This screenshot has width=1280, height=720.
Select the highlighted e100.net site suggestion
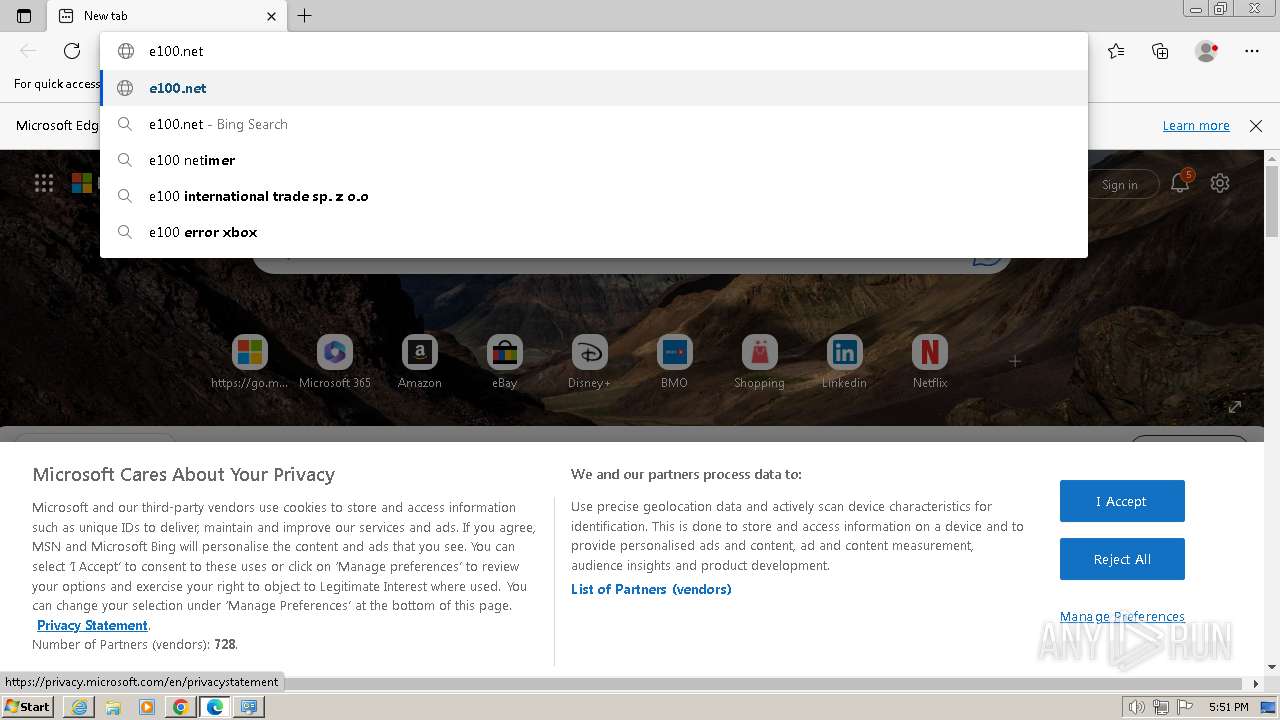click(594, 88)
